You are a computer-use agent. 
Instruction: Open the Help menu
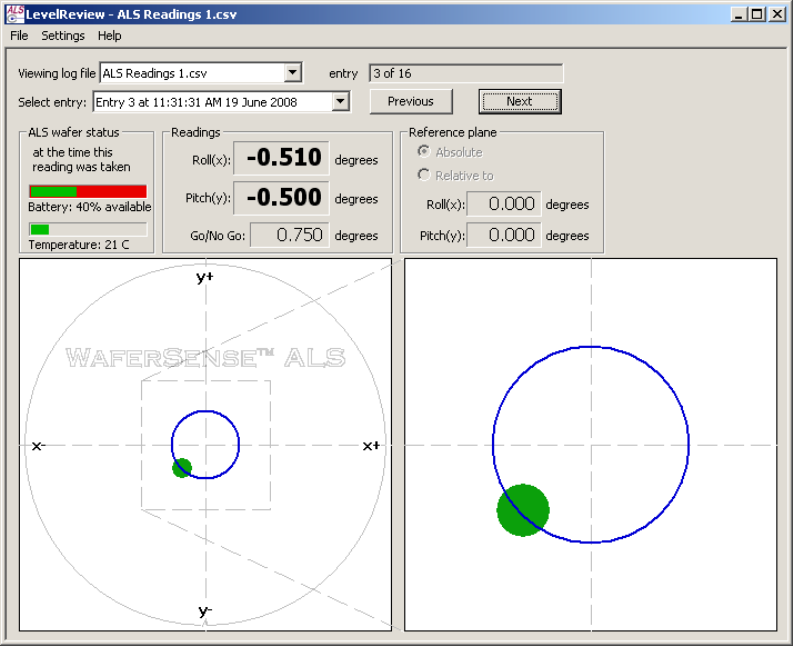coord(109,36)
